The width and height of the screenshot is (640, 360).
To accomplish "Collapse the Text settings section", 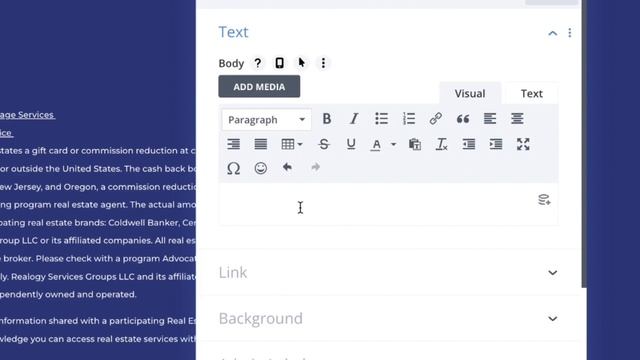I will [553, 33].
